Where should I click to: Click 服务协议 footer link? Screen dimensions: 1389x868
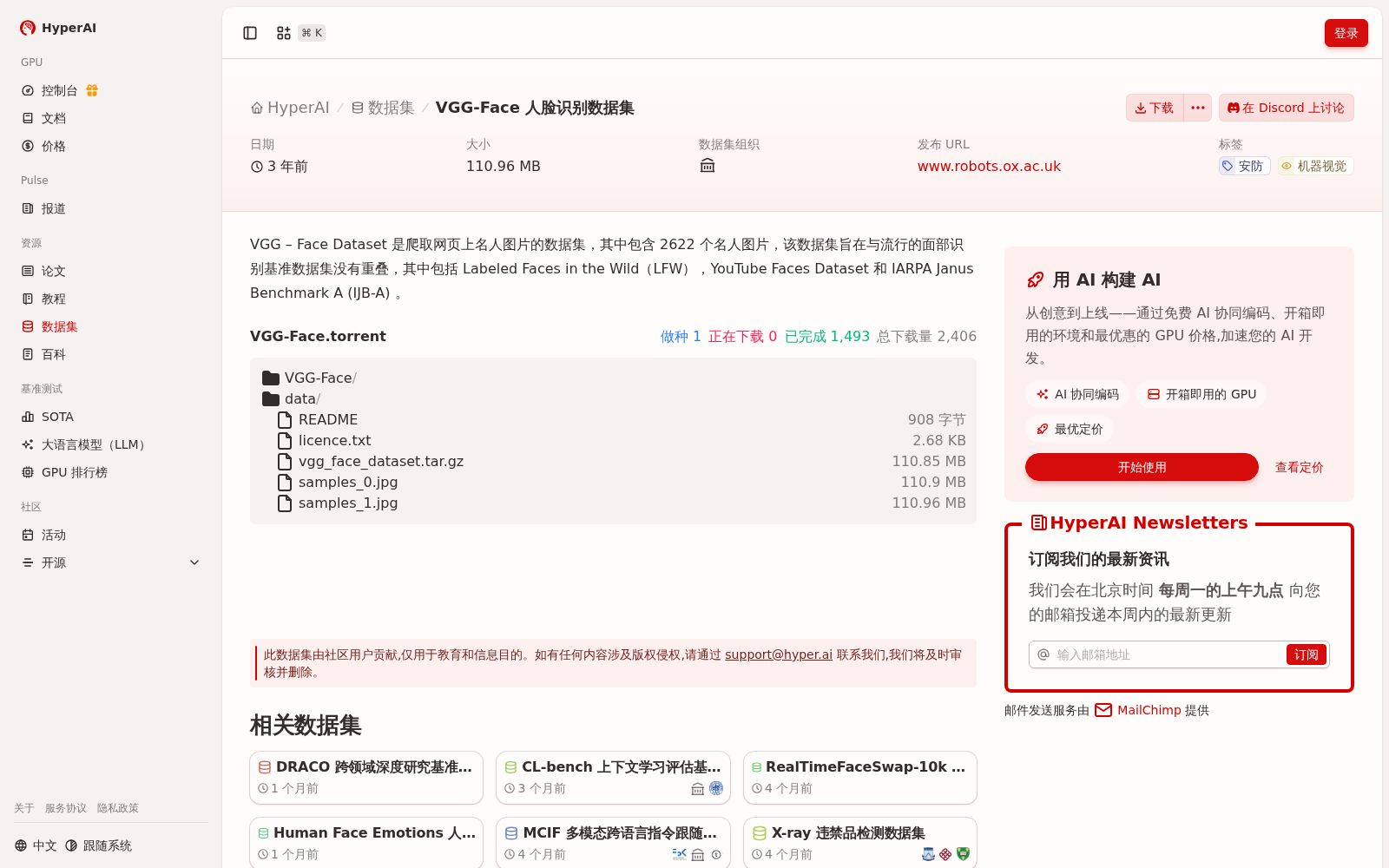pyautogui.click(x=66, y=808)
